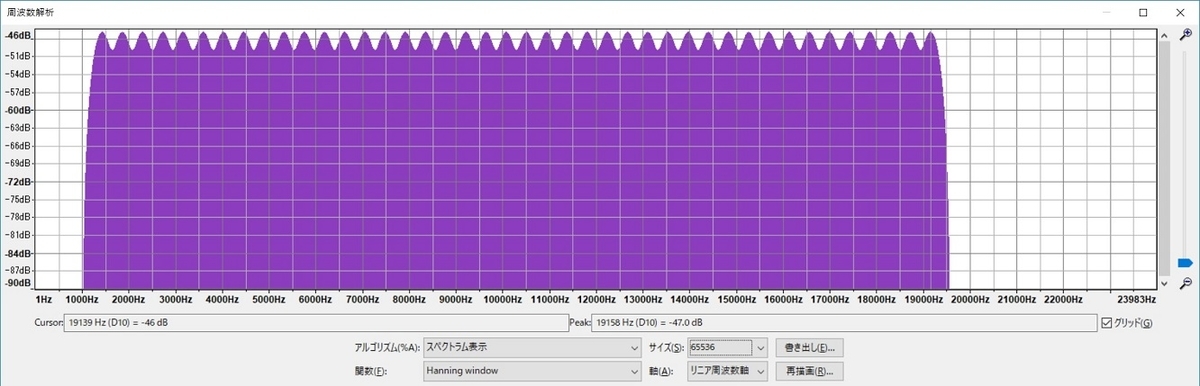The width and height of the screenshot is (1200, 386).
Task: Click the '5000Hz' frequency axis label
Action: 268,299
